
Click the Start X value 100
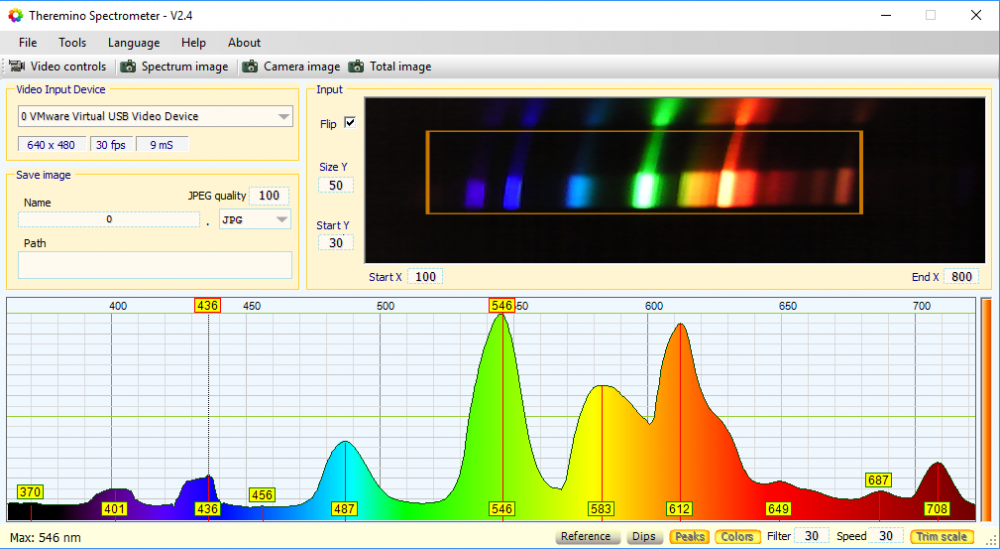425,277
